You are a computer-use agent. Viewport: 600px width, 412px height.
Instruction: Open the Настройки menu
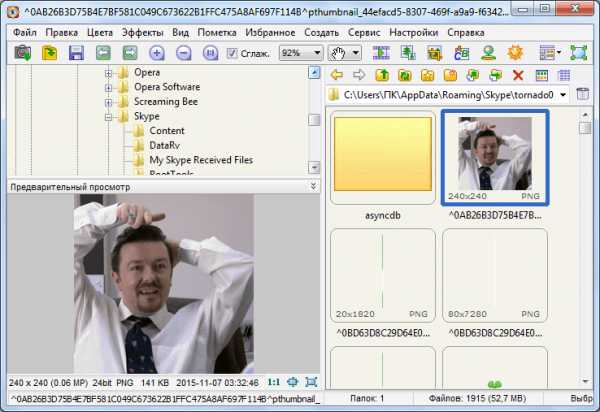[414, 33]
